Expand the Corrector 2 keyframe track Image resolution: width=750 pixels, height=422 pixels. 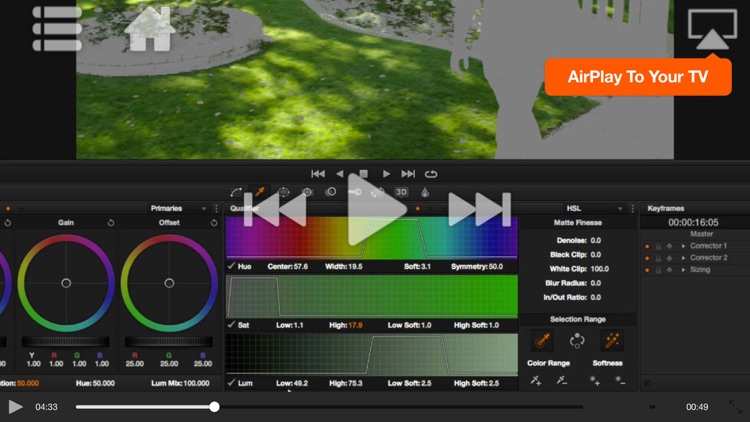click(x=683, y=258)
